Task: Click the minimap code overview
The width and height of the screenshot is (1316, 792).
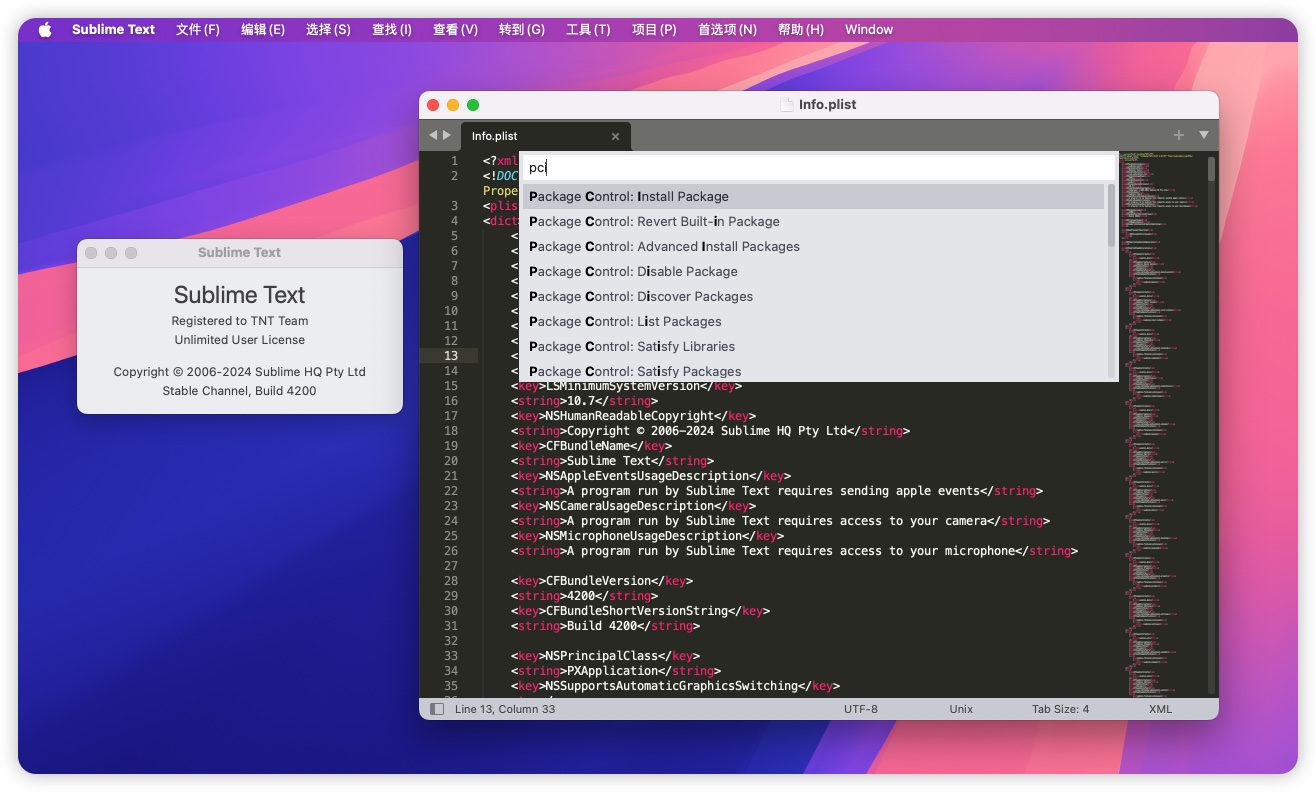Action: tap(1160, 425)
